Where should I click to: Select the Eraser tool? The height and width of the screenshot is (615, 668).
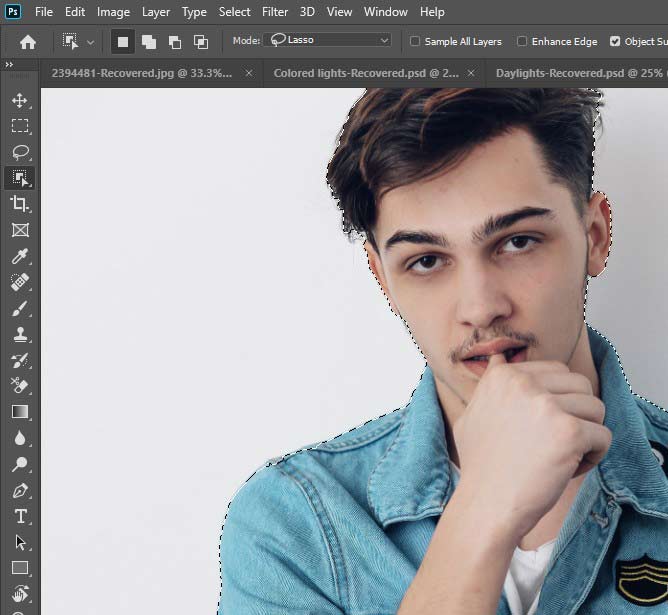coord(20,385)
